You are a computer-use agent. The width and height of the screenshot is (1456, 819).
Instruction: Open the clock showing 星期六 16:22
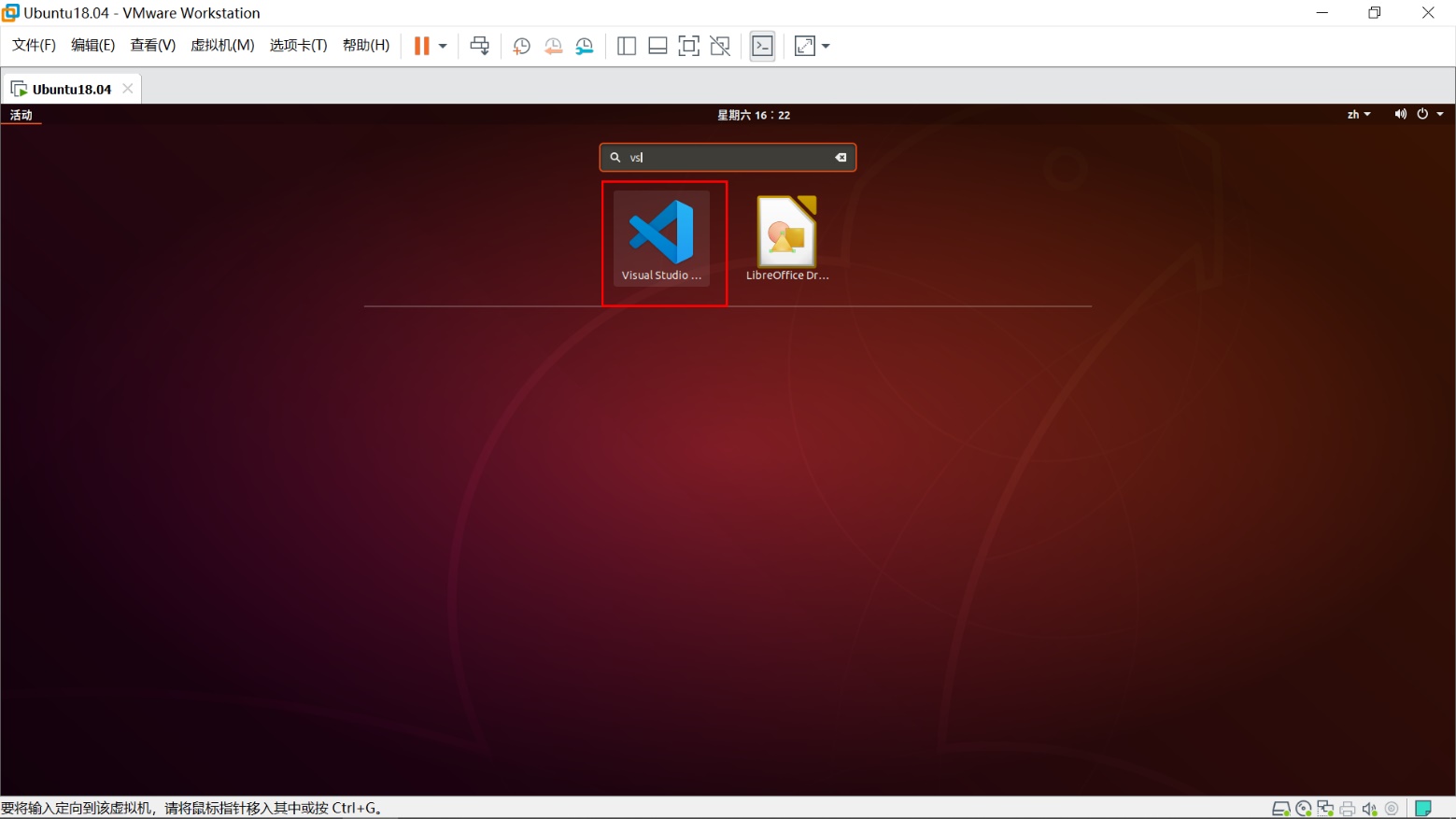pos(754,115)
